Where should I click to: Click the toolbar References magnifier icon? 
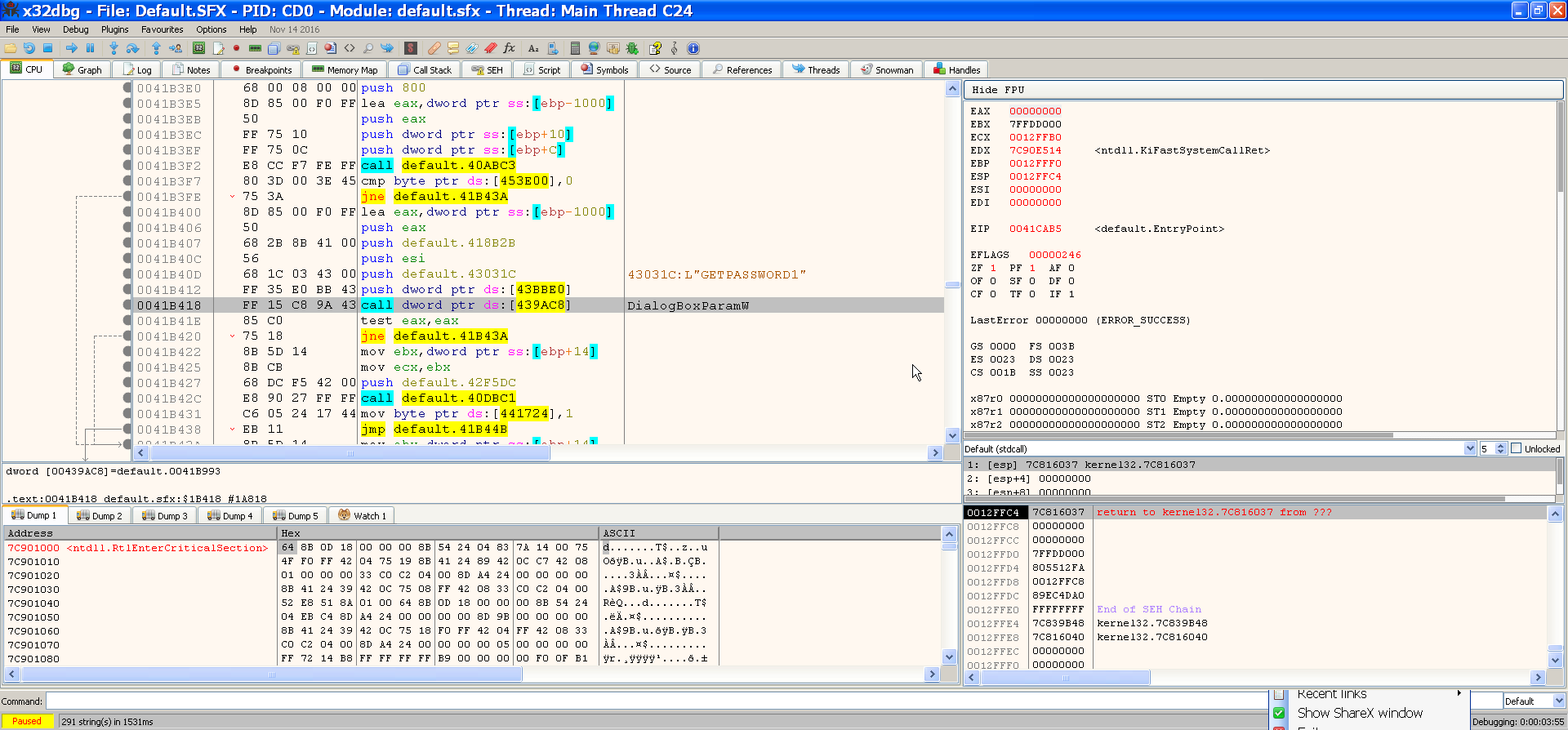pos(368,48)
